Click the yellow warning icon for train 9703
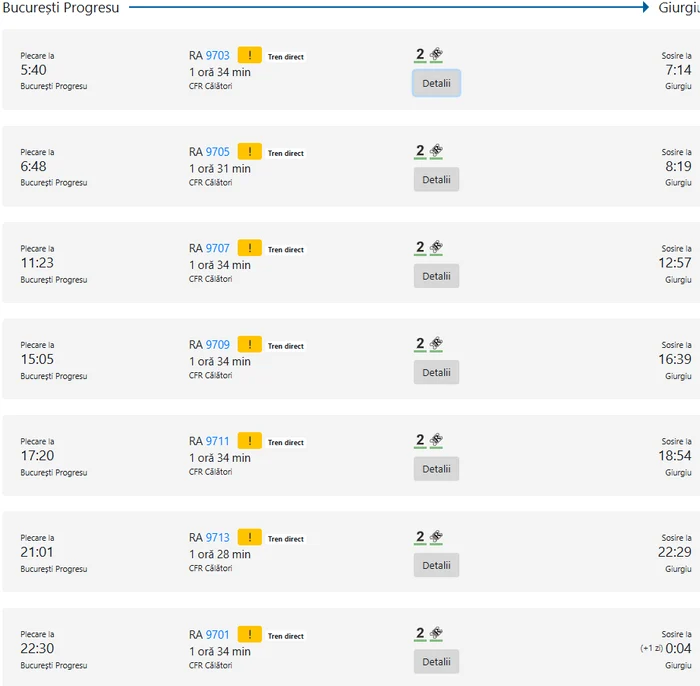Screen dimensions: 700x686 pyautogui.click(x=249, y=56)
